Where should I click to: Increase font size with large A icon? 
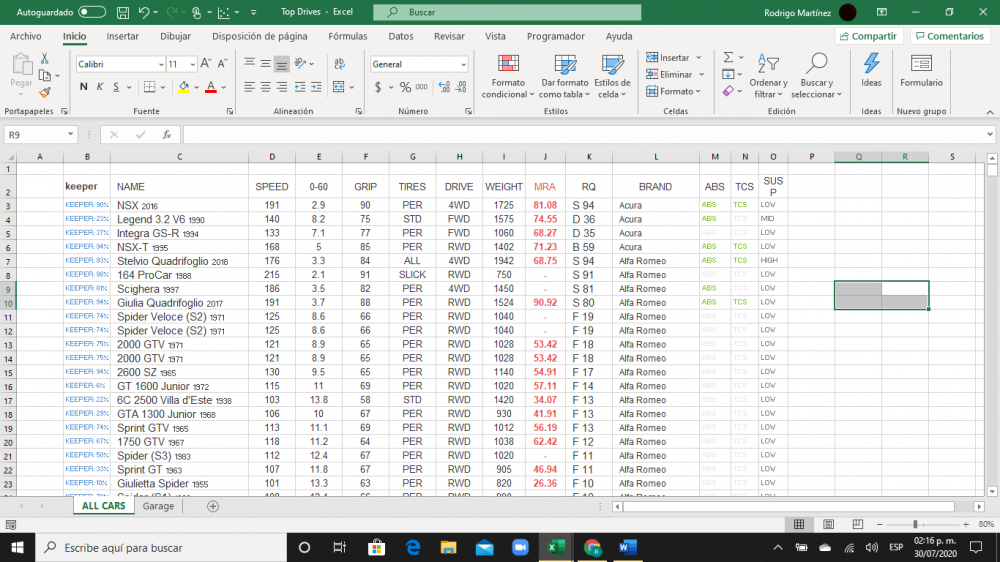205,64
